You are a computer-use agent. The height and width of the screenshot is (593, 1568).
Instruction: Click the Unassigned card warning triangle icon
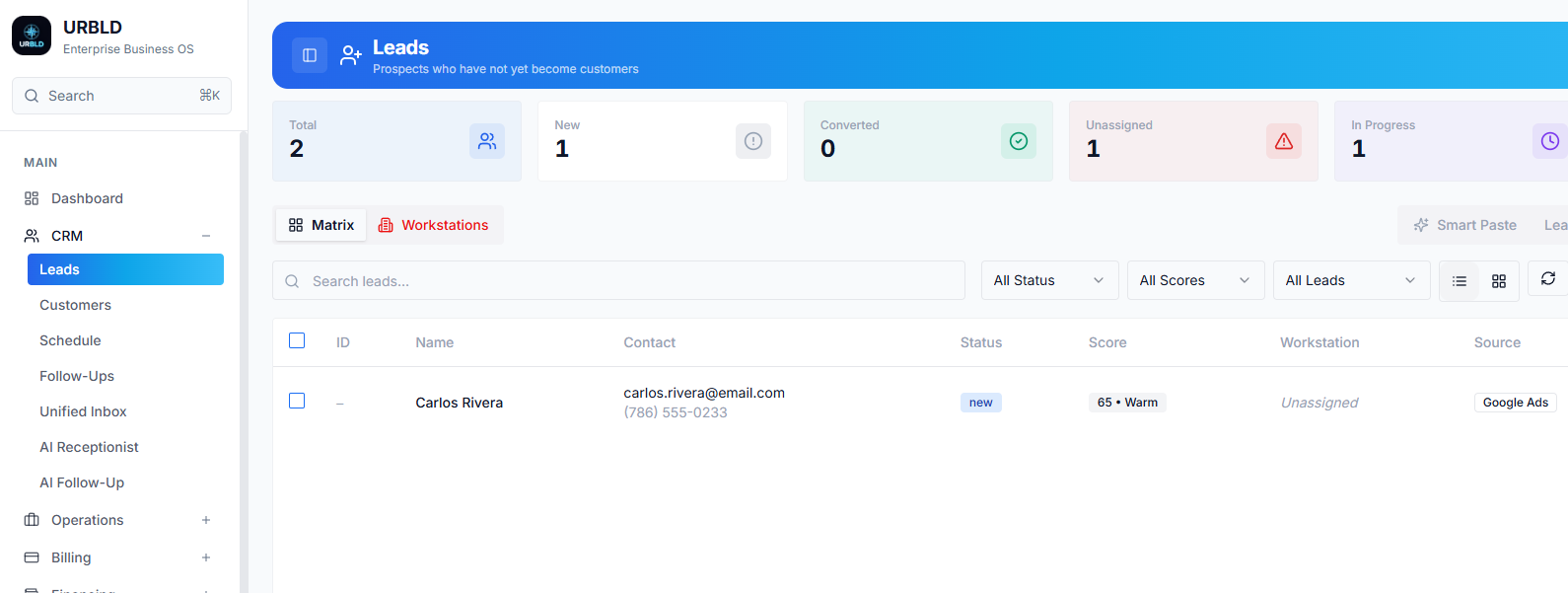pos(1284,141)
